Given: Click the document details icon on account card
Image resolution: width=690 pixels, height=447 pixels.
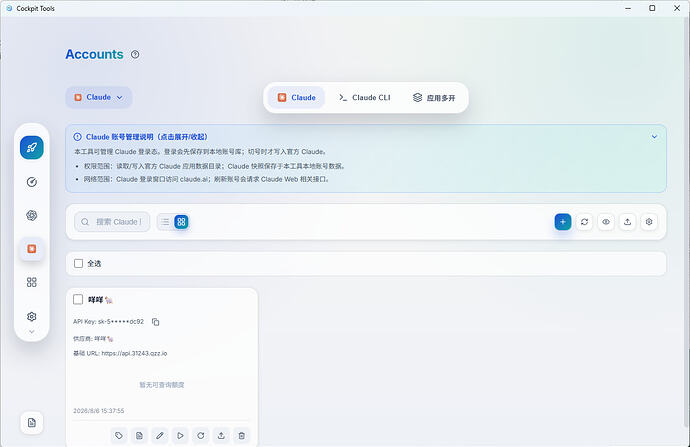Looking at the screenshot, I should [x=139, y=436].
